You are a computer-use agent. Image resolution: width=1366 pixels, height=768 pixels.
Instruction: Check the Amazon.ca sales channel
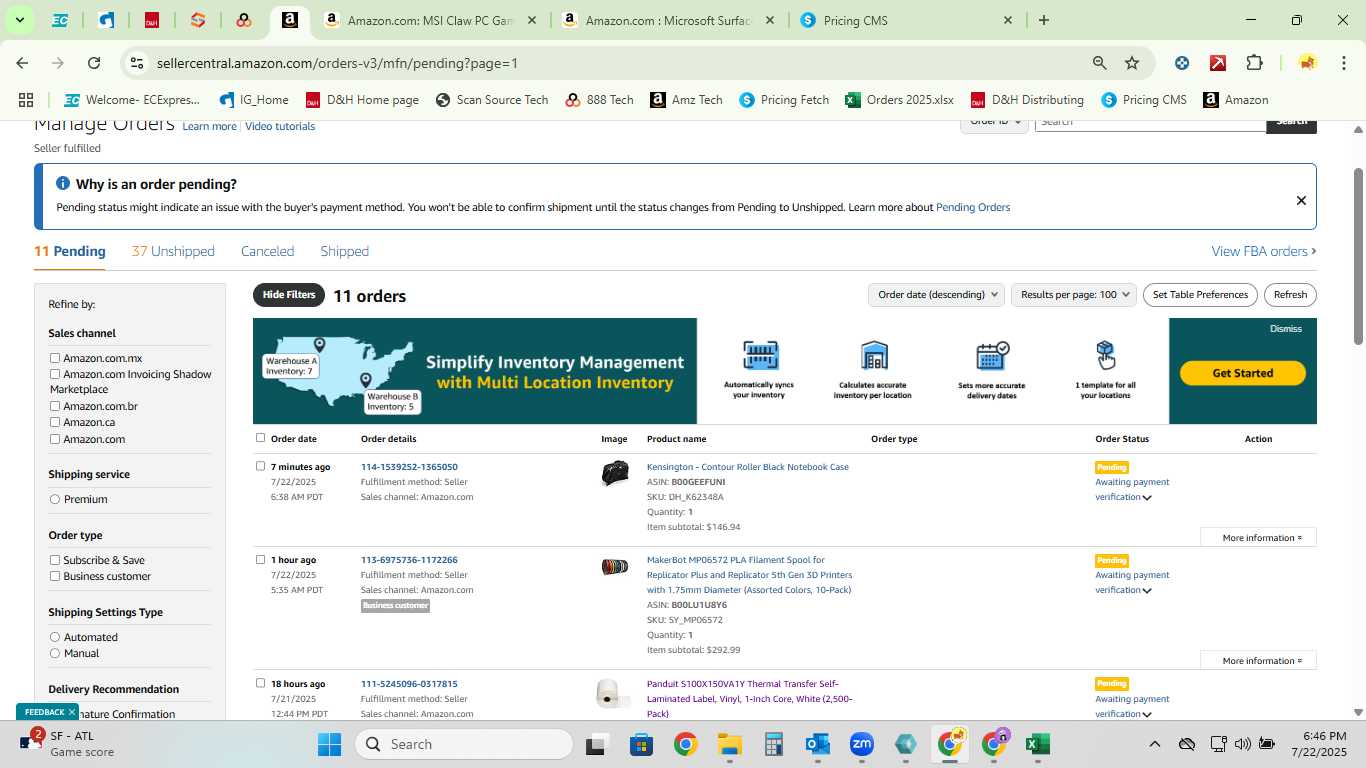(x=55, y=422)
